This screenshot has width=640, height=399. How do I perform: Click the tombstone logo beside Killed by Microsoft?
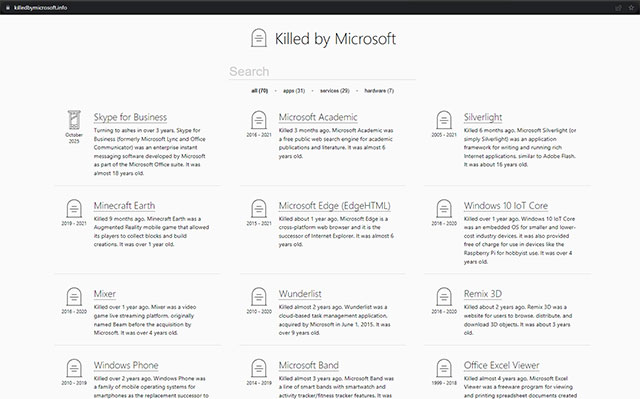coord(259,38)
